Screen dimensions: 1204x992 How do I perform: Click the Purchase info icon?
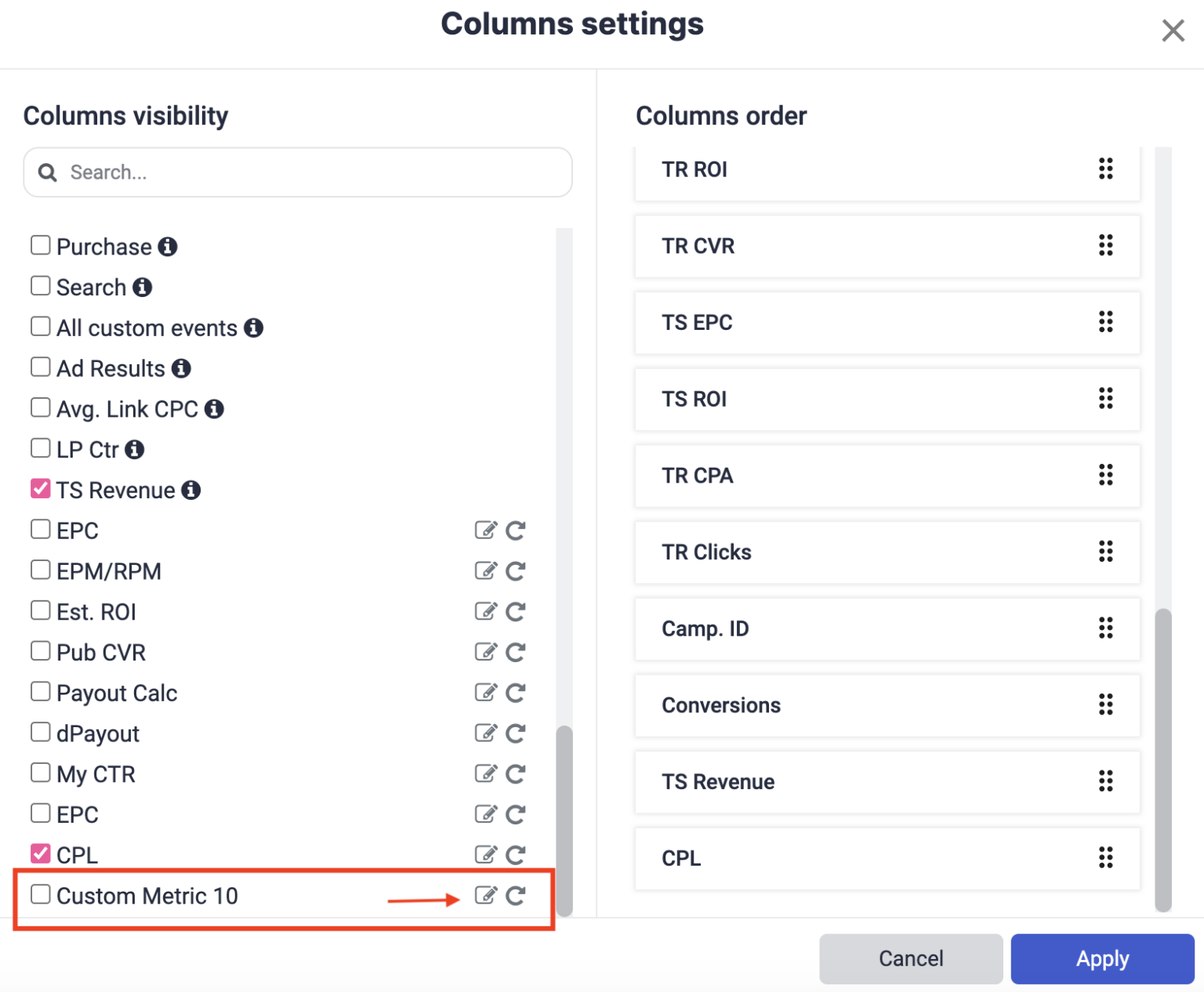tap(166, 246)
